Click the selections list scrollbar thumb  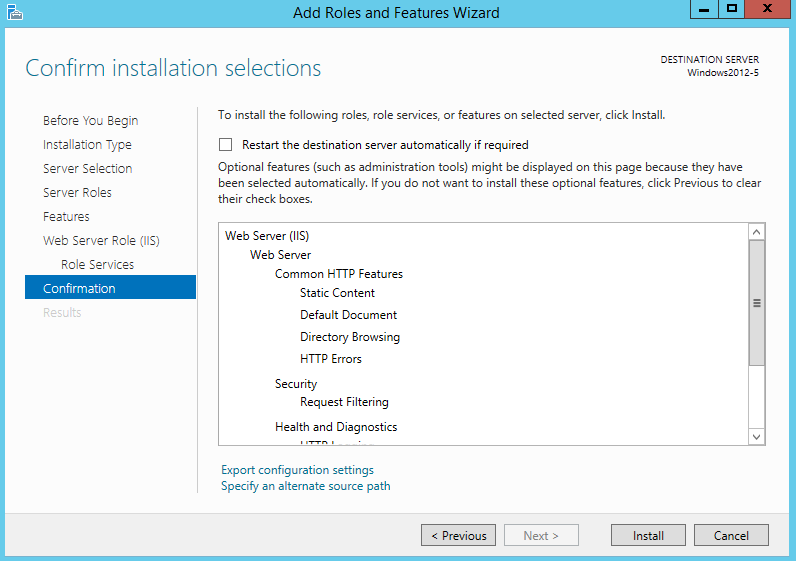click(756, 303)
